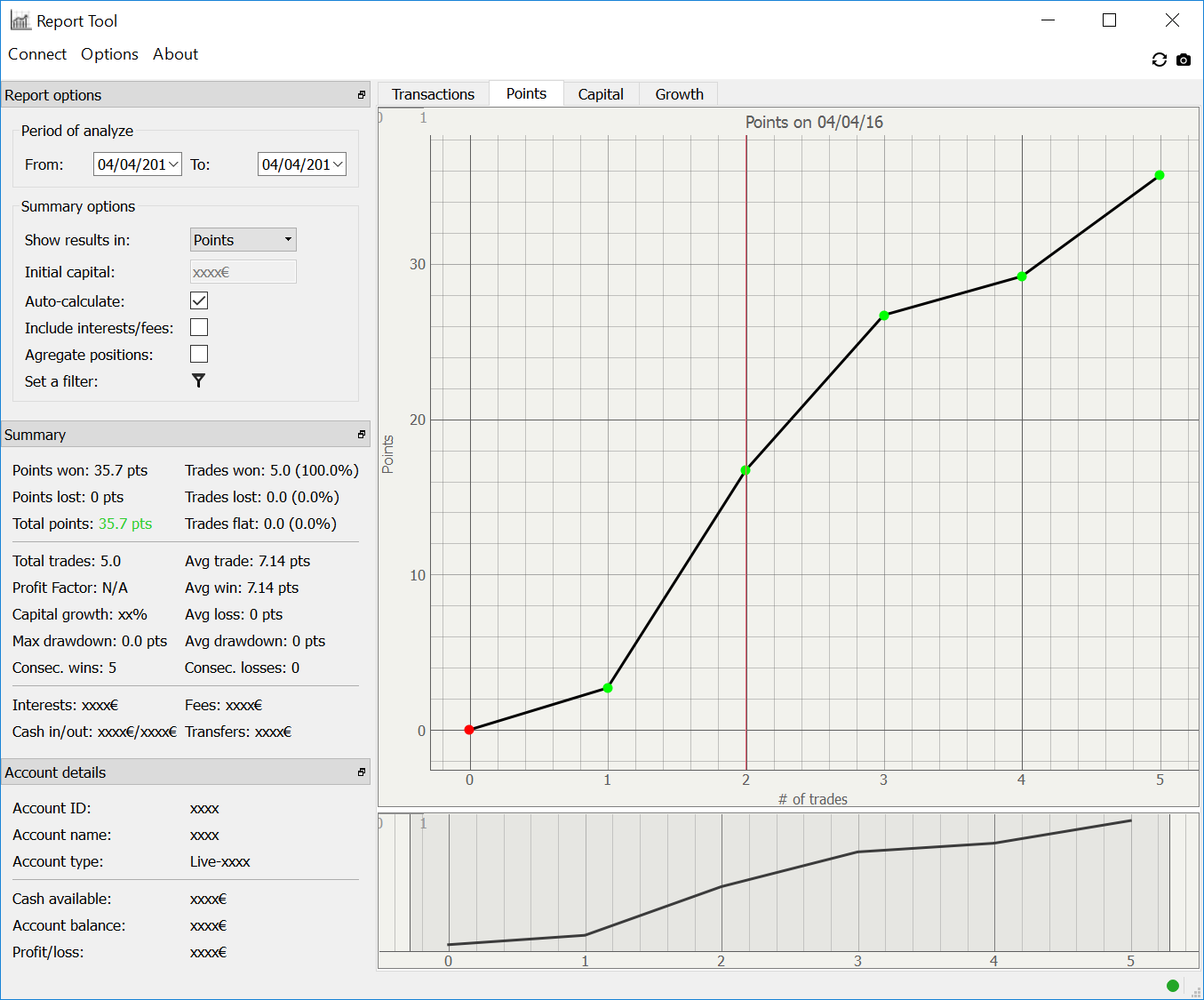This screenshot has height=1000, width=1204.
Task: Undock the Account details panel
Action: pos(362,772)
